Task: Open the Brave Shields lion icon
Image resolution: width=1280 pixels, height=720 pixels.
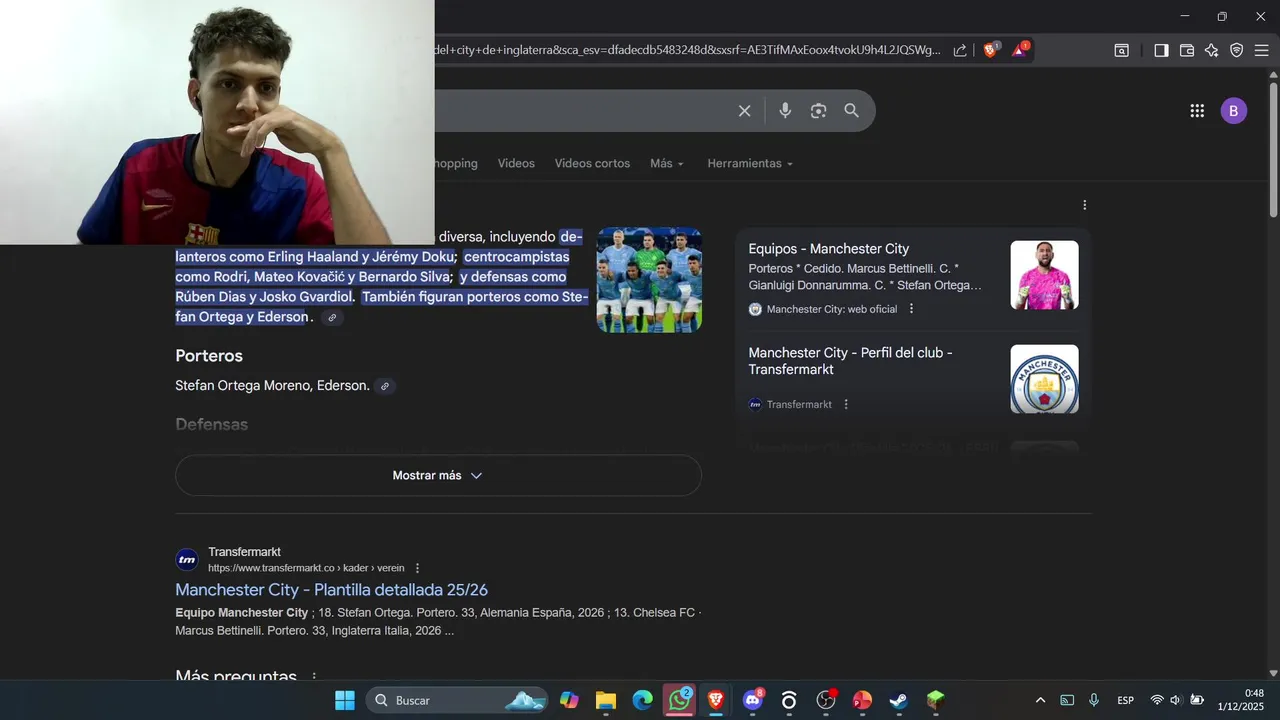Action: point(991,50)
